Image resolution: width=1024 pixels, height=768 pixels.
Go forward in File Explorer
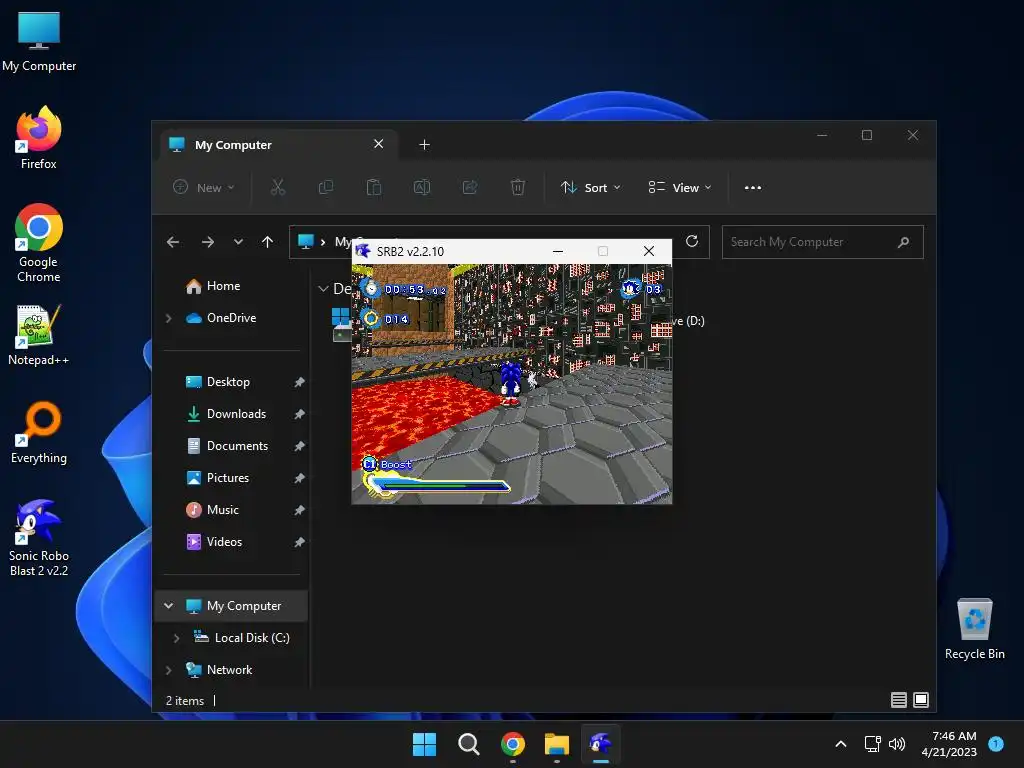point(208,242)
